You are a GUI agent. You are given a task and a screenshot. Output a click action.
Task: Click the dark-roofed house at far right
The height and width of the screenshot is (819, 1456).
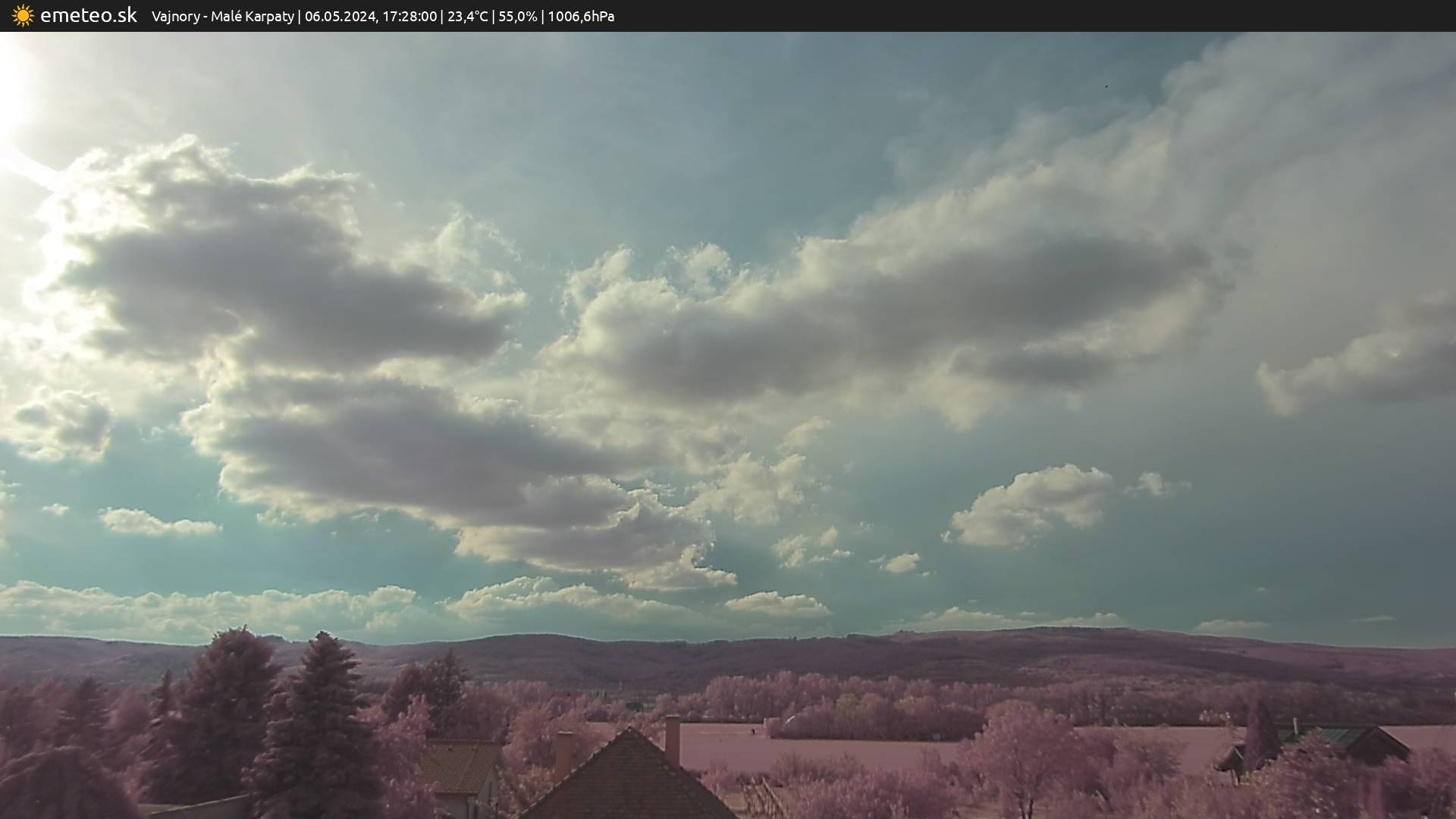tap(1357, 743)
